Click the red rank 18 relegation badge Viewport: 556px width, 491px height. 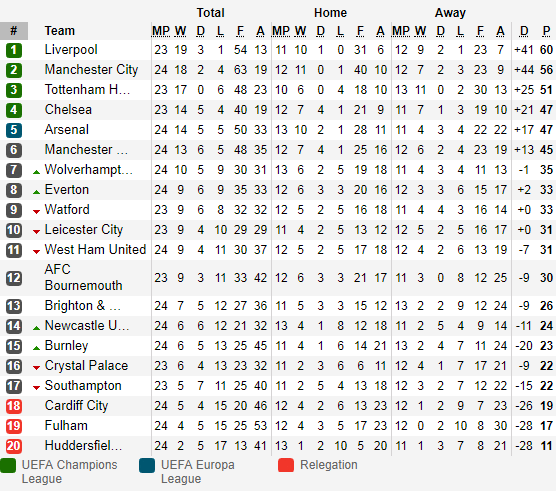(x=14, y=406)
